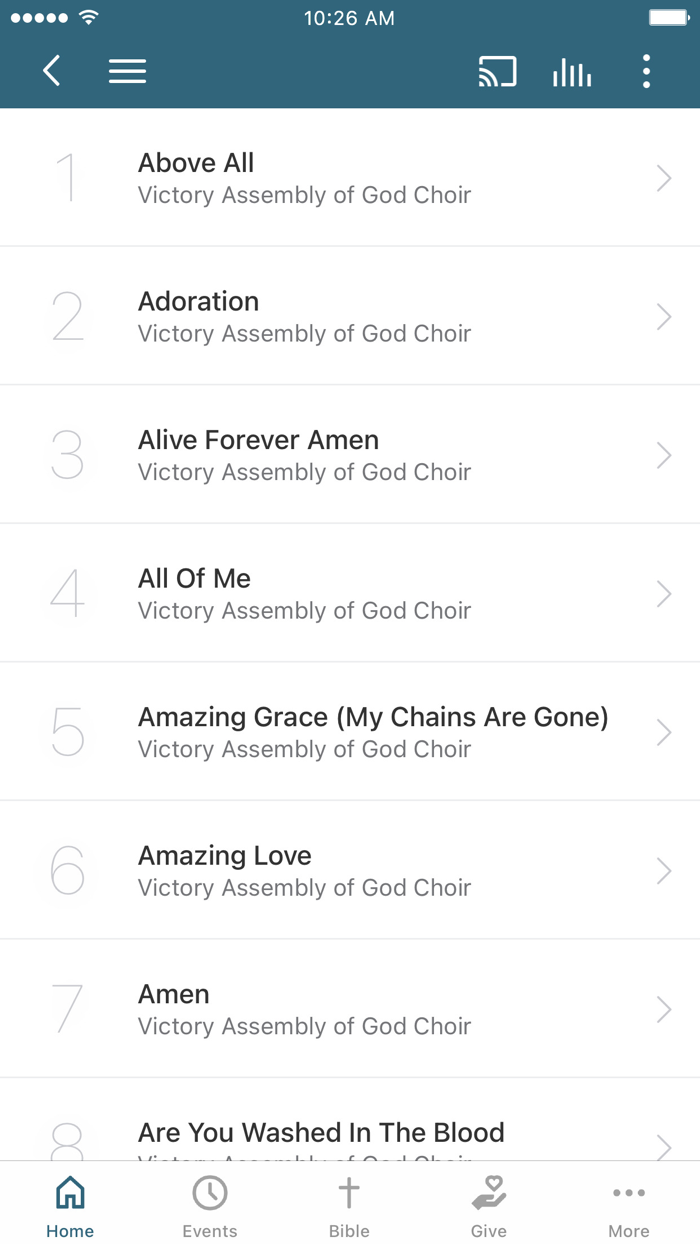
Task: Play the track Amazing Love
Action: pyautogui.click(x=350, y=869)
